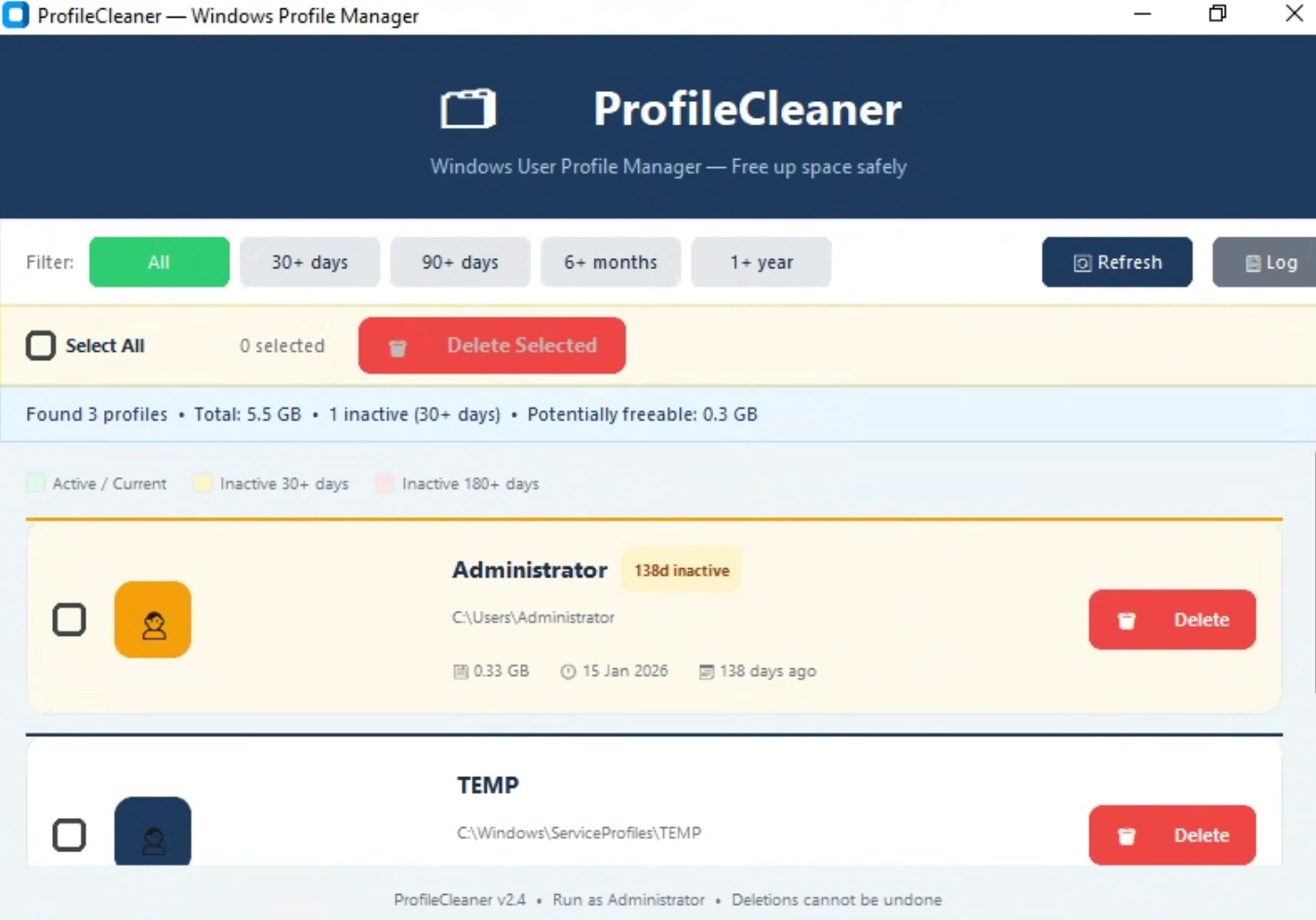Viewport: 1316px width, 920px height.
Task: Click the Found 3 profiles summary text
Action: (x=97, y=414)
